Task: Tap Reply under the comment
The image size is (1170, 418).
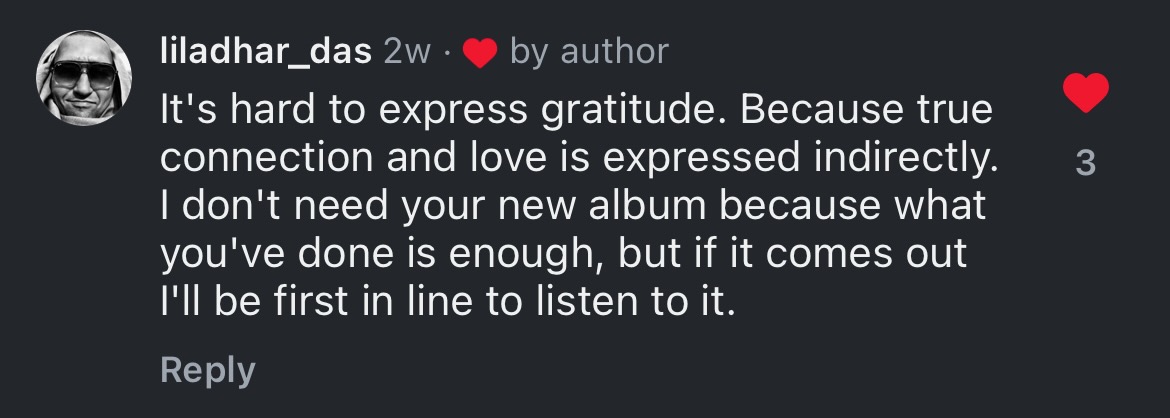Action: click(x=208, y=370)
